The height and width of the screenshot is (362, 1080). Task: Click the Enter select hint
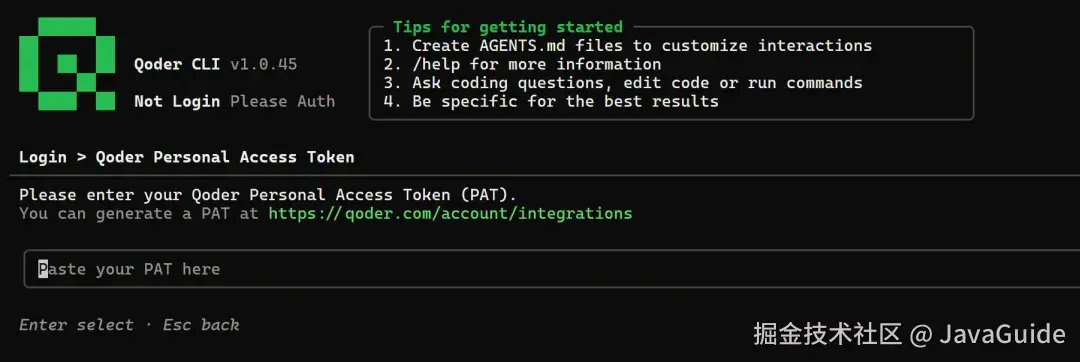click(x=76, y=325)
